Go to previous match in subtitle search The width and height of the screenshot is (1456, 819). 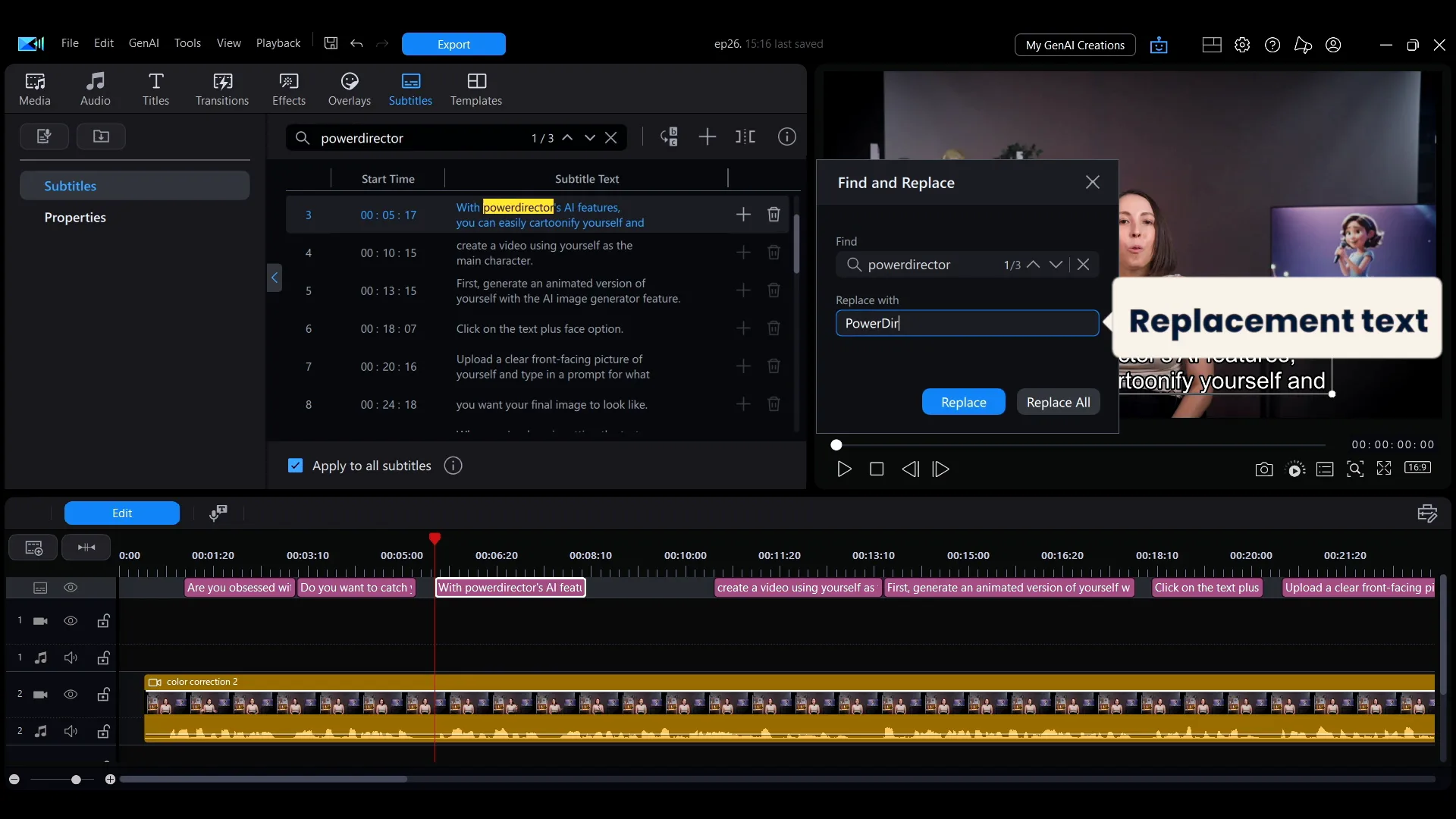coord(567,138)
